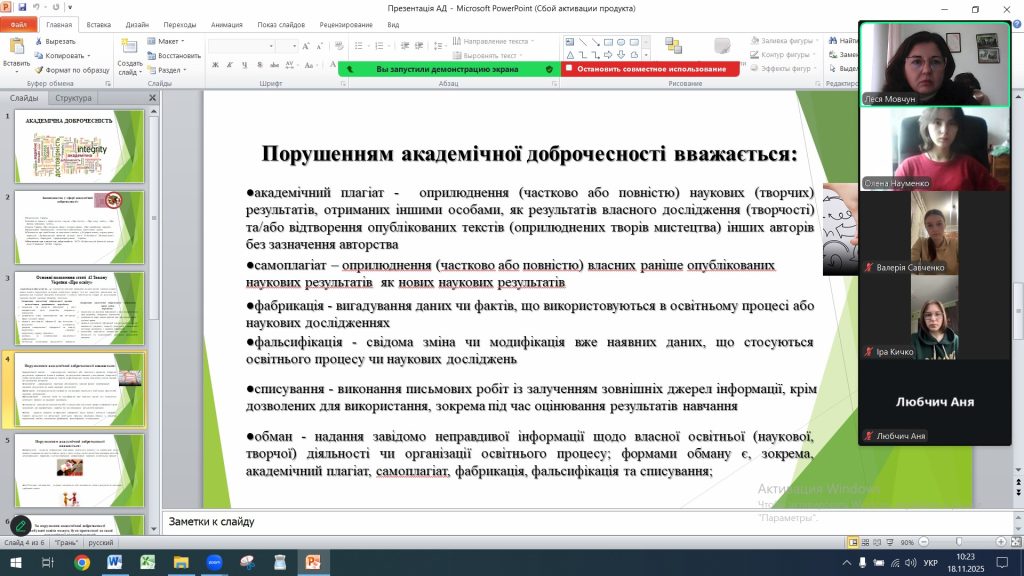Switch to the Анимация ribbon tab
Screen dimensions: 1024x576
coord(227,25)
